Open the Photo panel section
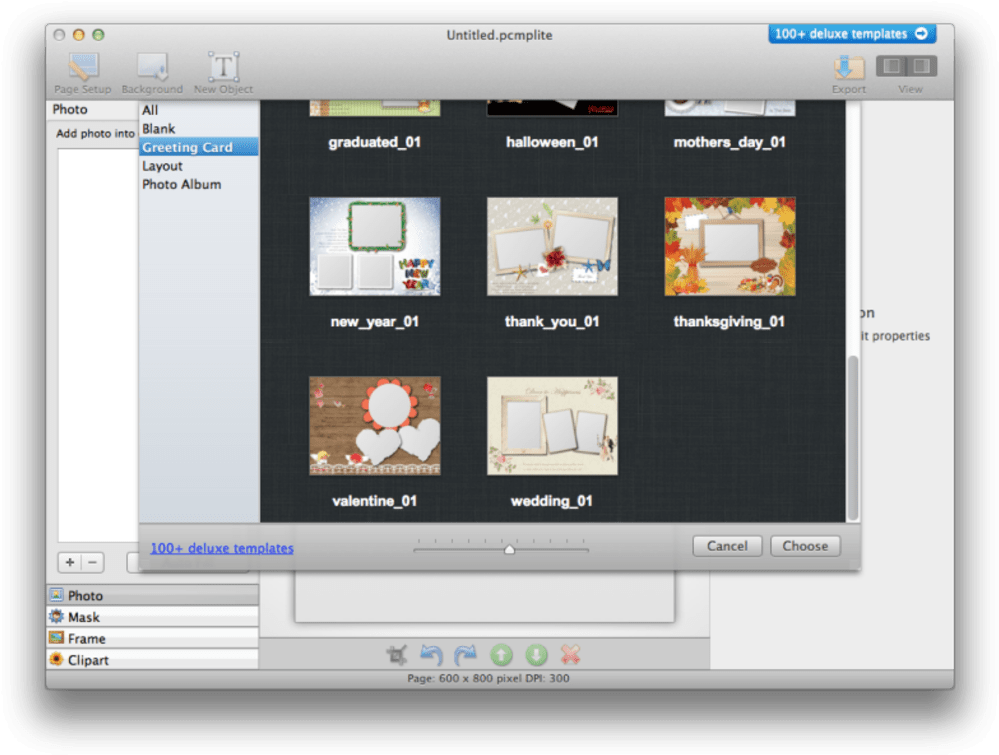Image resolution: width=999 pixels, height=755 pixels. 153,595
